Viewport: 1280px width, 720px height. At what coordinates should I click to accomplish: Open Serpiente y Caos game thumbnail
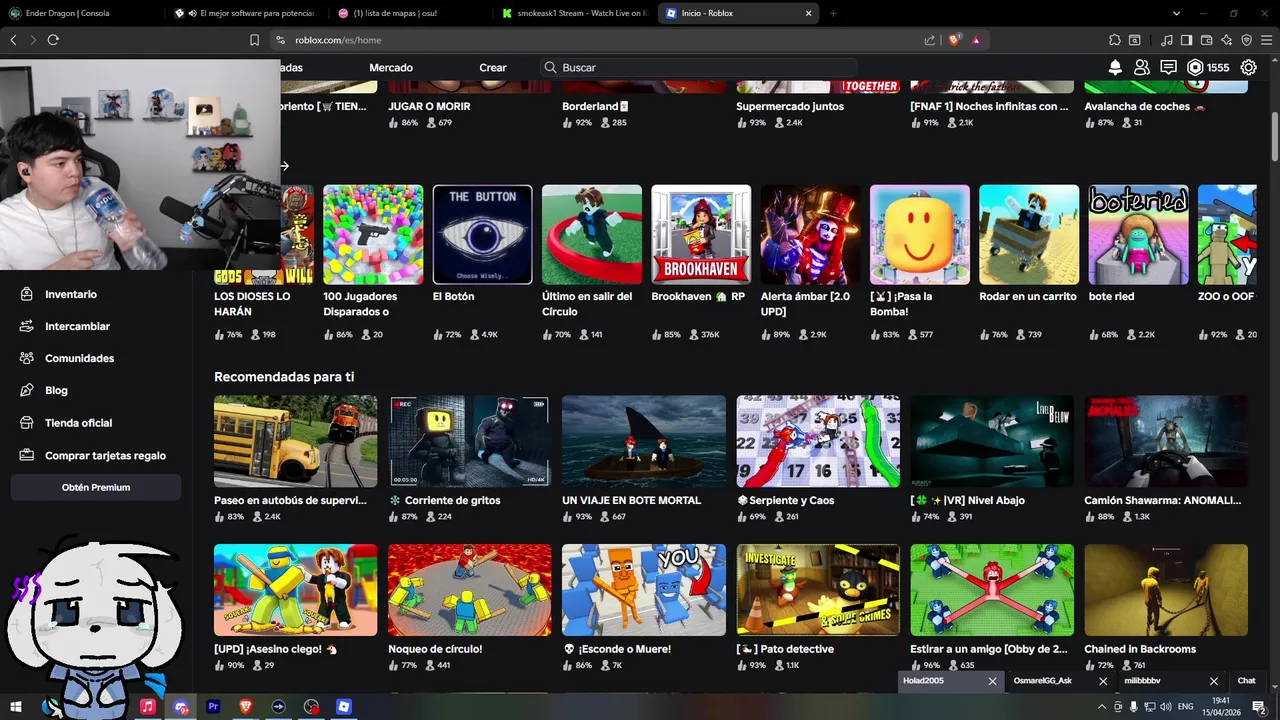(x=818, y=441)
